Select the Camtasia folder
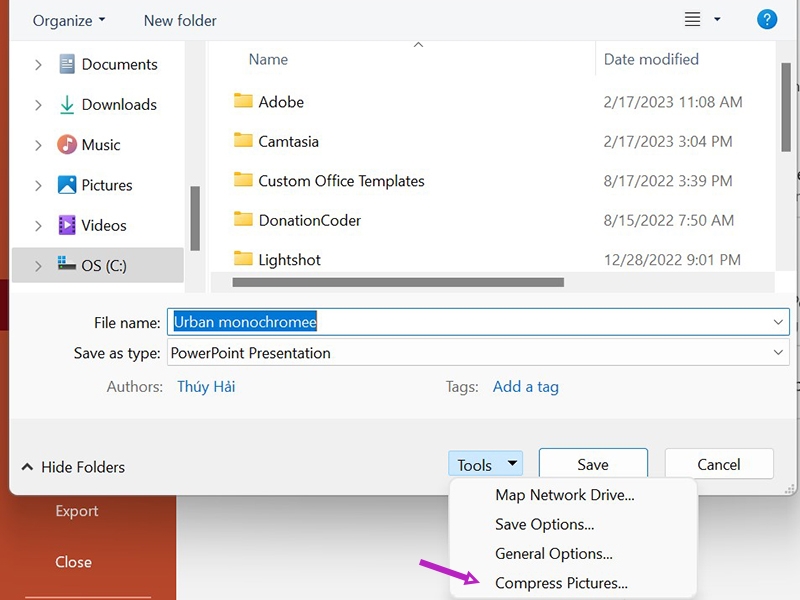 288,141
